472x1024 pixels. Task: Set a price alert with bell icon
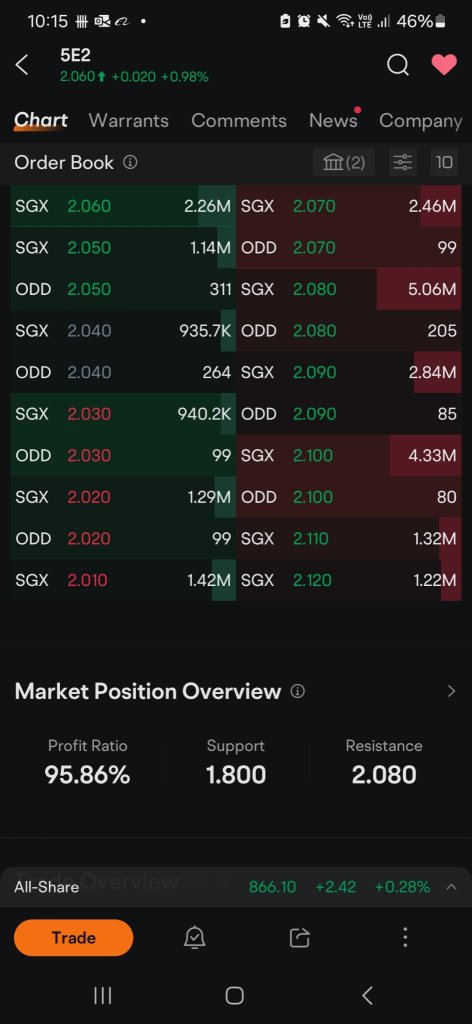(x=195, y=938)
